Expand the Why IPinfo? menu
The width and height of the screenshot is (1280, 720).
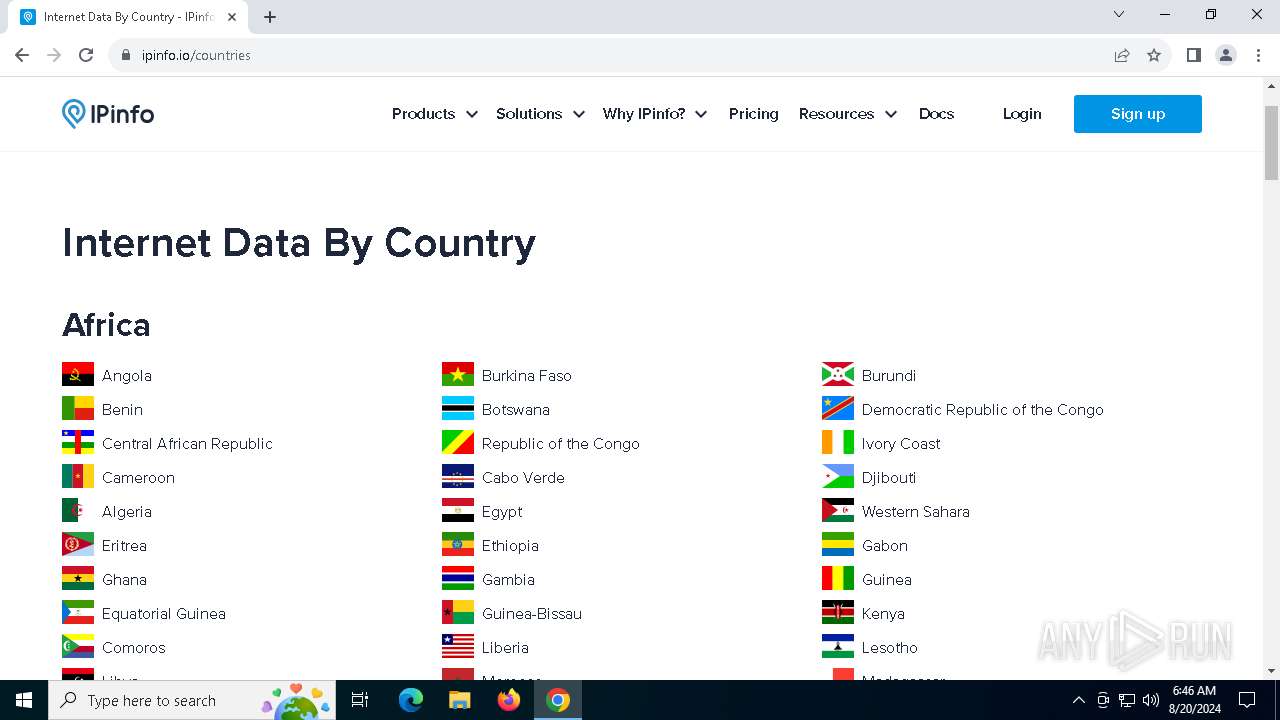655,114
